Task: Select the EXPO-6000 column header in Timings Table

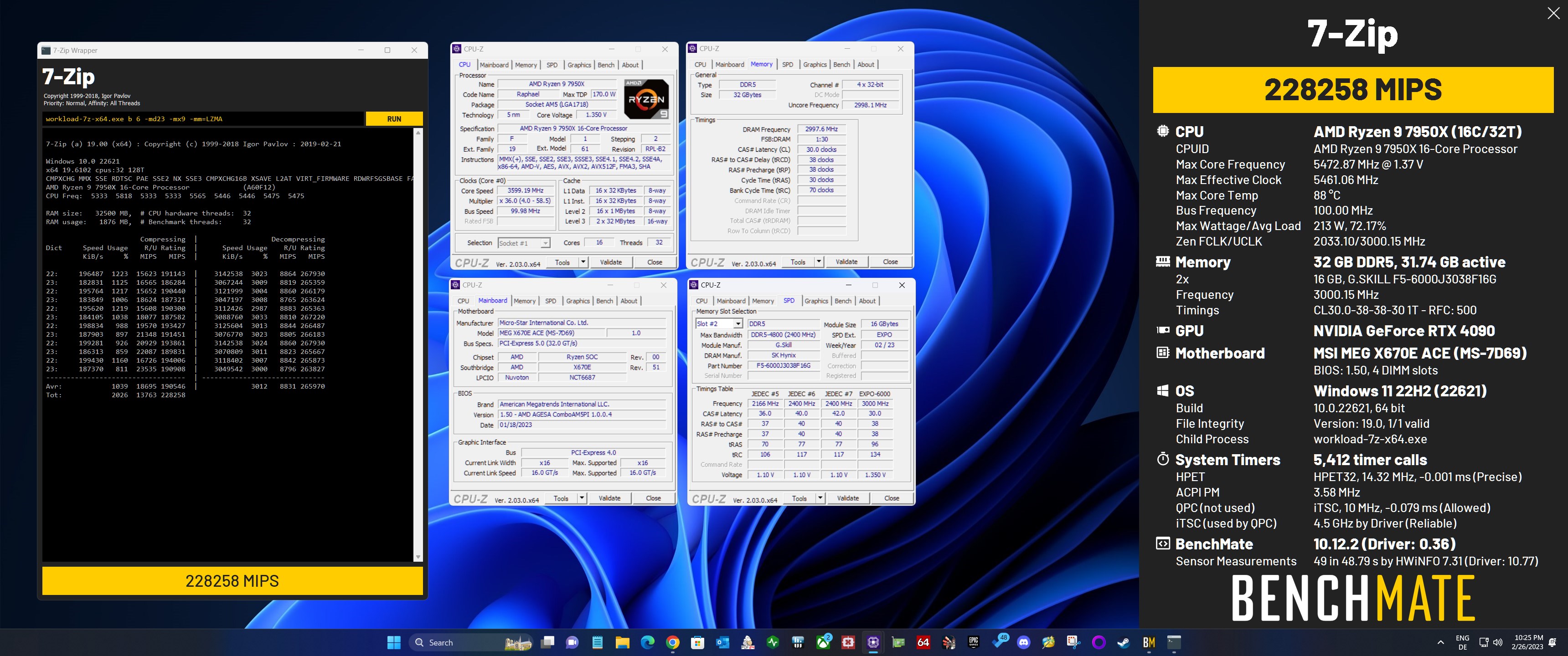Action: point(875,394)
